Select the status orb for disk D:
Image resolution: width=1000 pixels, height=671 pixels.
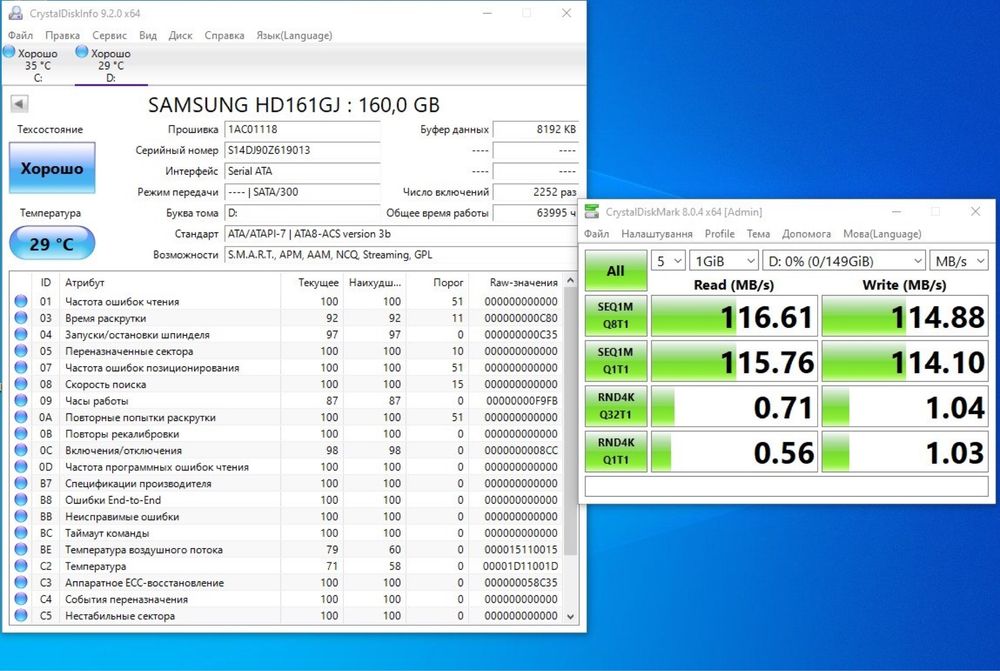(82, 52)
